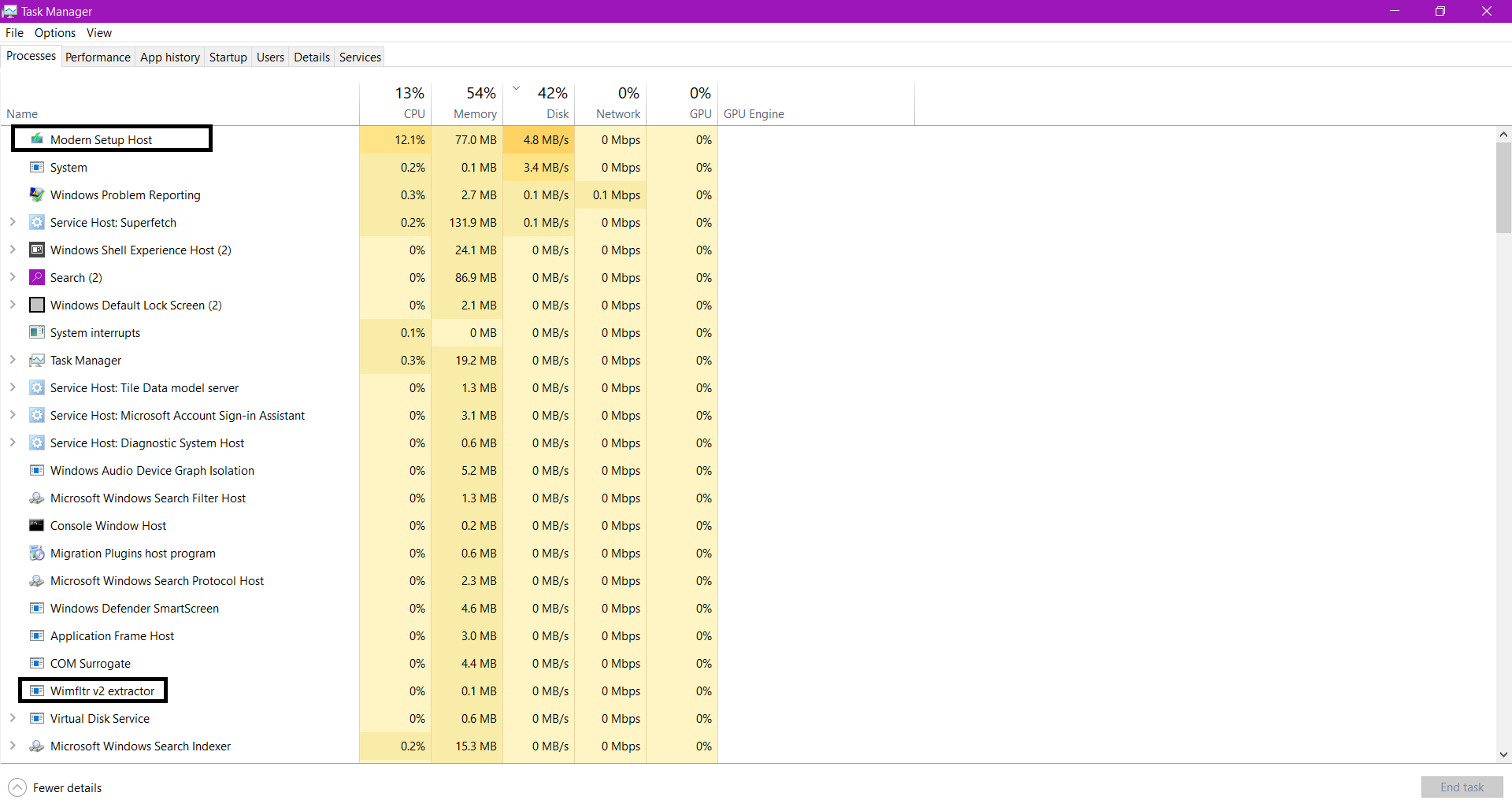Image resolution: width=1512 pixels, height=811 pixels.
Task: Expand Windows Default Lock Screen group
Action: (13, 305)
